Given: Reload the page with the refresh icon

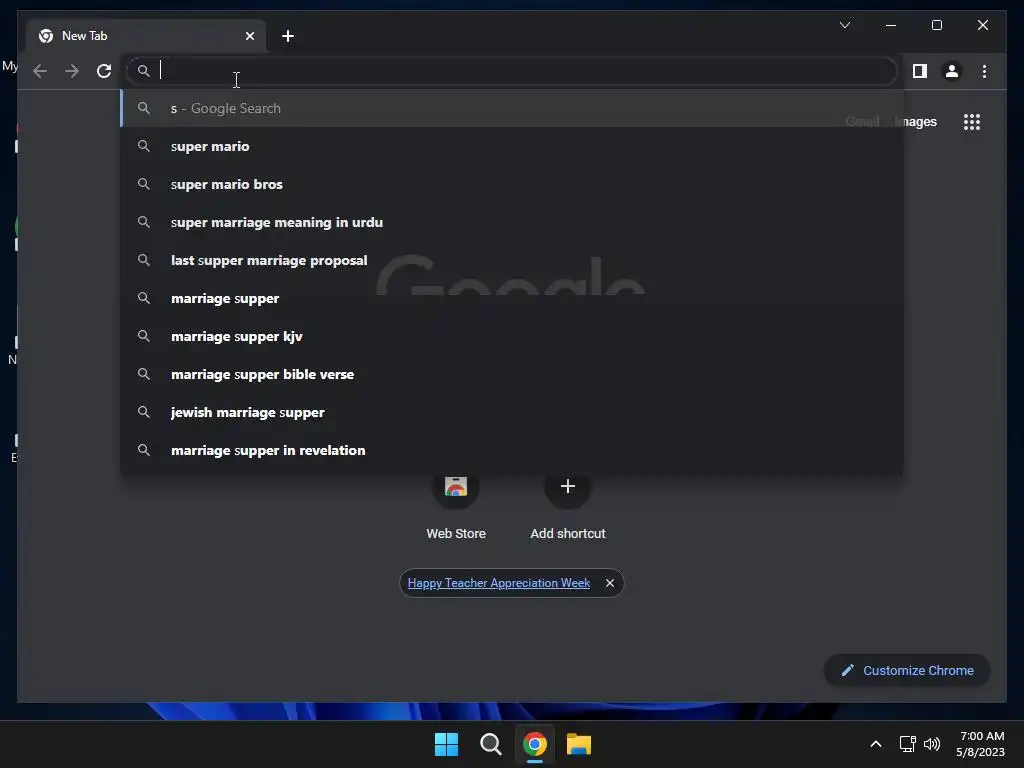Looking at the screenshot, I should [x=104, y=71].
